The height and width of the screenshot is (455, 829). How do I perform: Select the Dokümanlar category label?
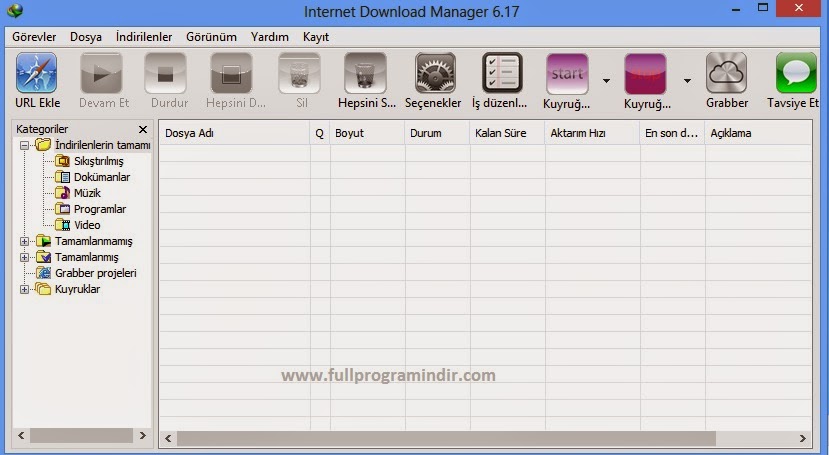pos(102,177)
